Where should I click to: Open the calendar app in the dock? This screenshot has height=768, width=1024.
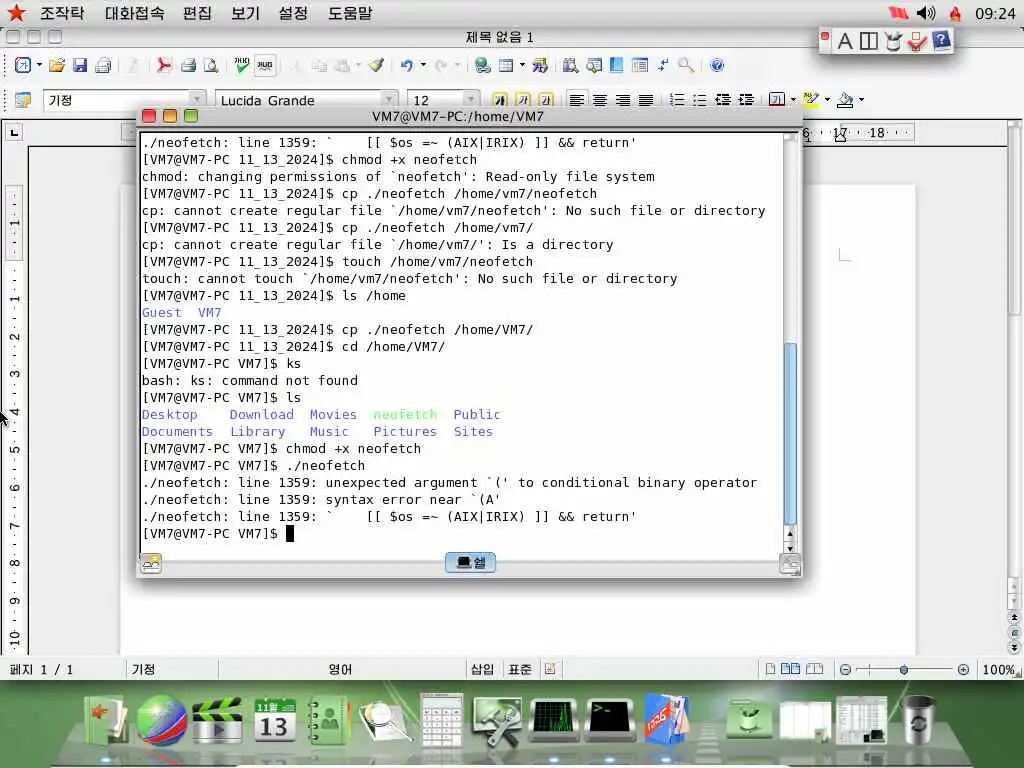point(274,721)
